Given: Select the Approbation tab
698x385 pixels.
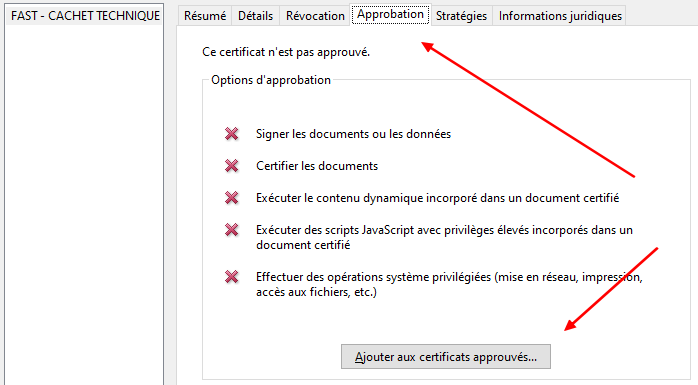Looking at the screenshot, I should pyautogui.click(x=390, y=14).
